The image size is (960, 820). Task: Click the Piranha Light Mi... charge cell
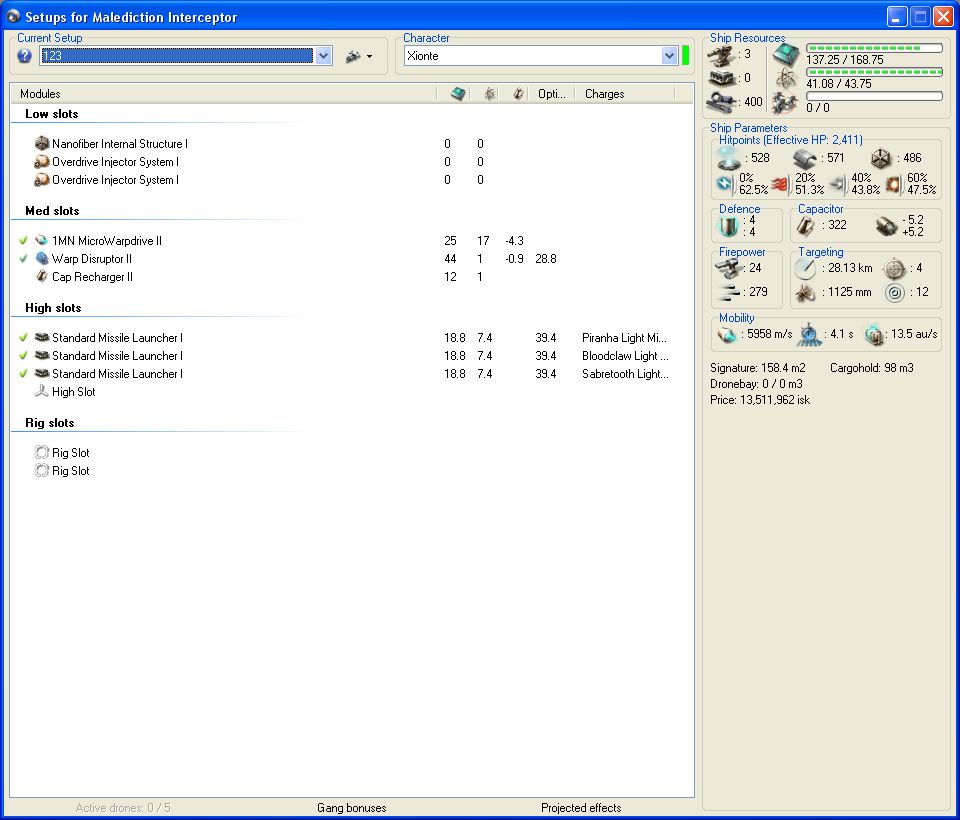point(624,337)
